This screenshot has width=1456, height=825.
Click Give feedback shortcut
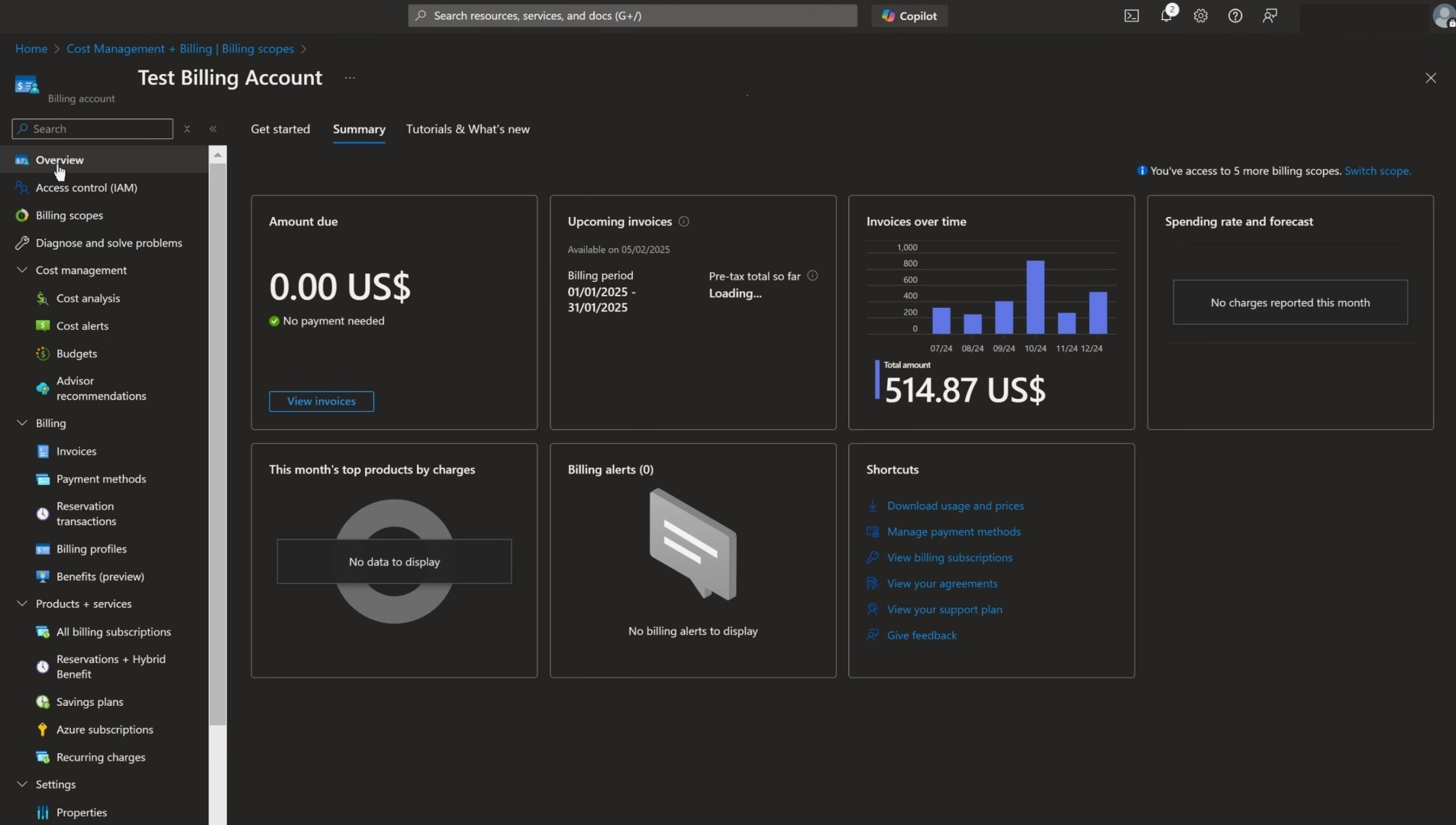[x=922, y=636]
